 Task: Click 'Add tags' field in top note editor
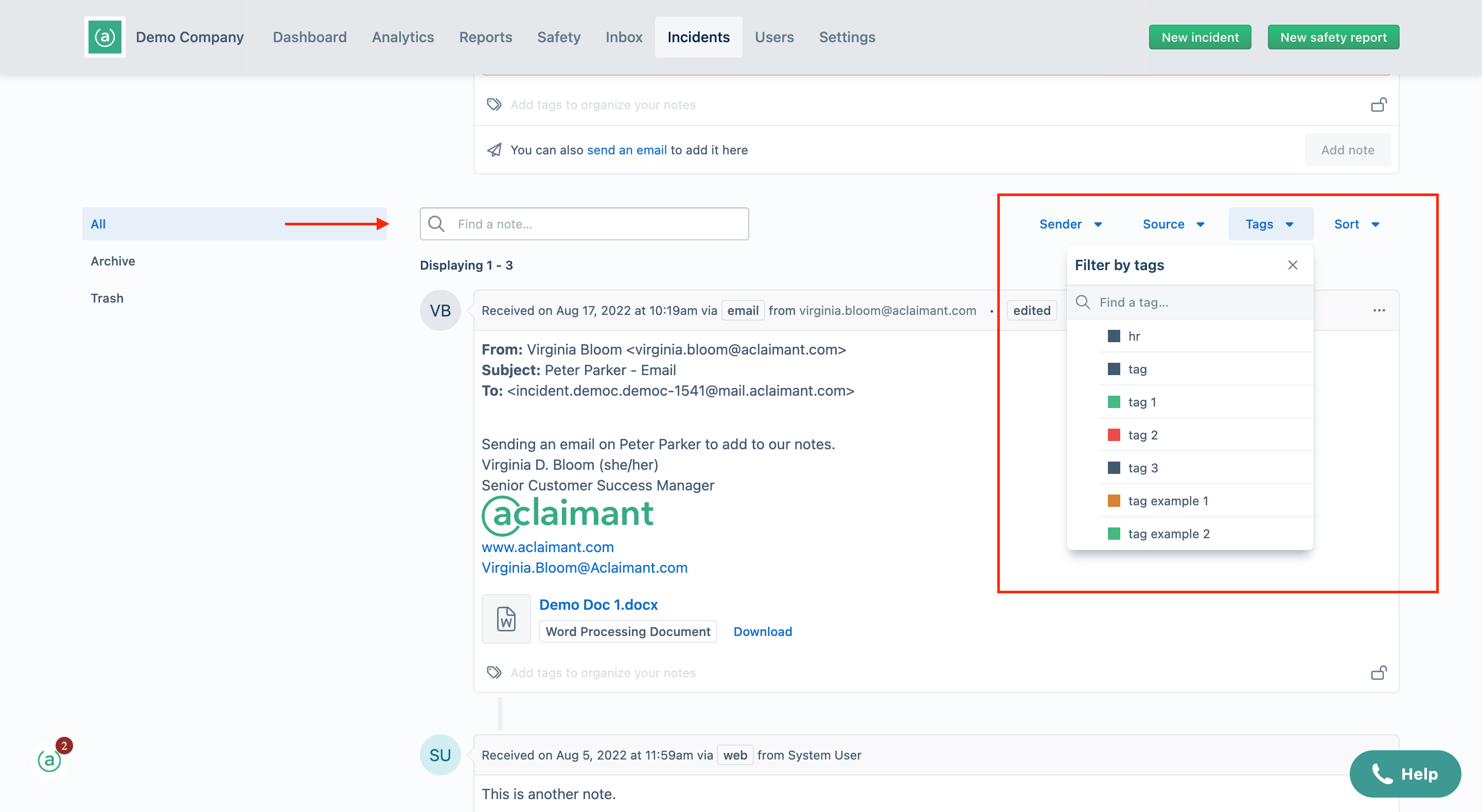[x=603, y=104]
